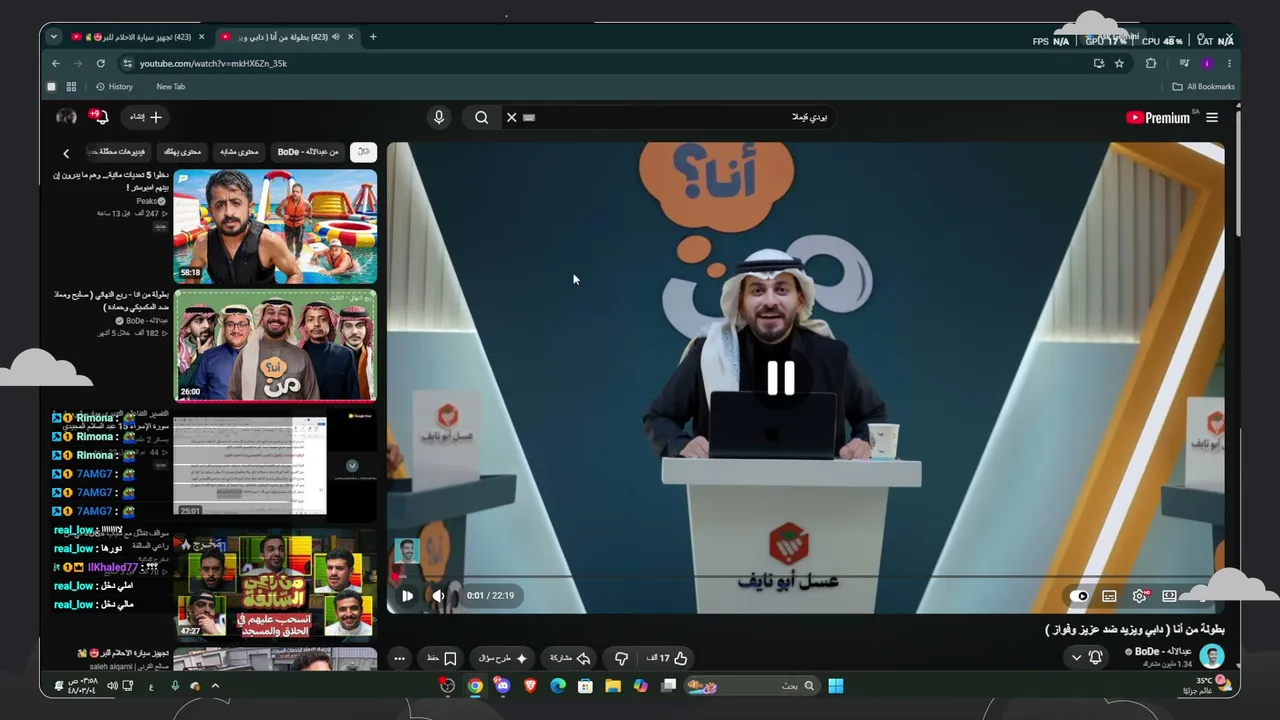Click the video progress bar
Image resolution: width=1280 pixels, height=720 pixels.
point(805,577)
